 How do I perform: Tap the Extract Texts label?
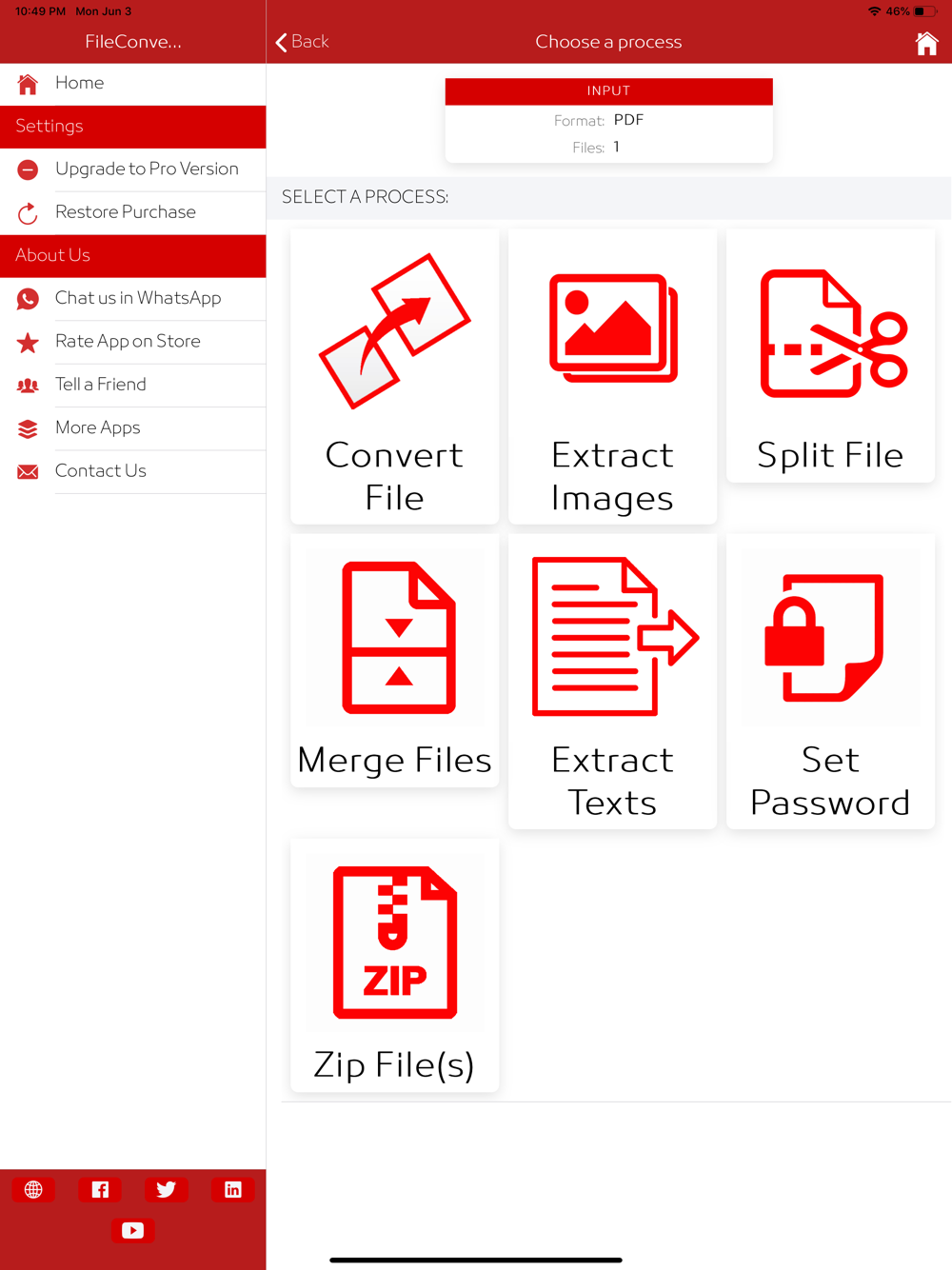click(x=612, y=781)
